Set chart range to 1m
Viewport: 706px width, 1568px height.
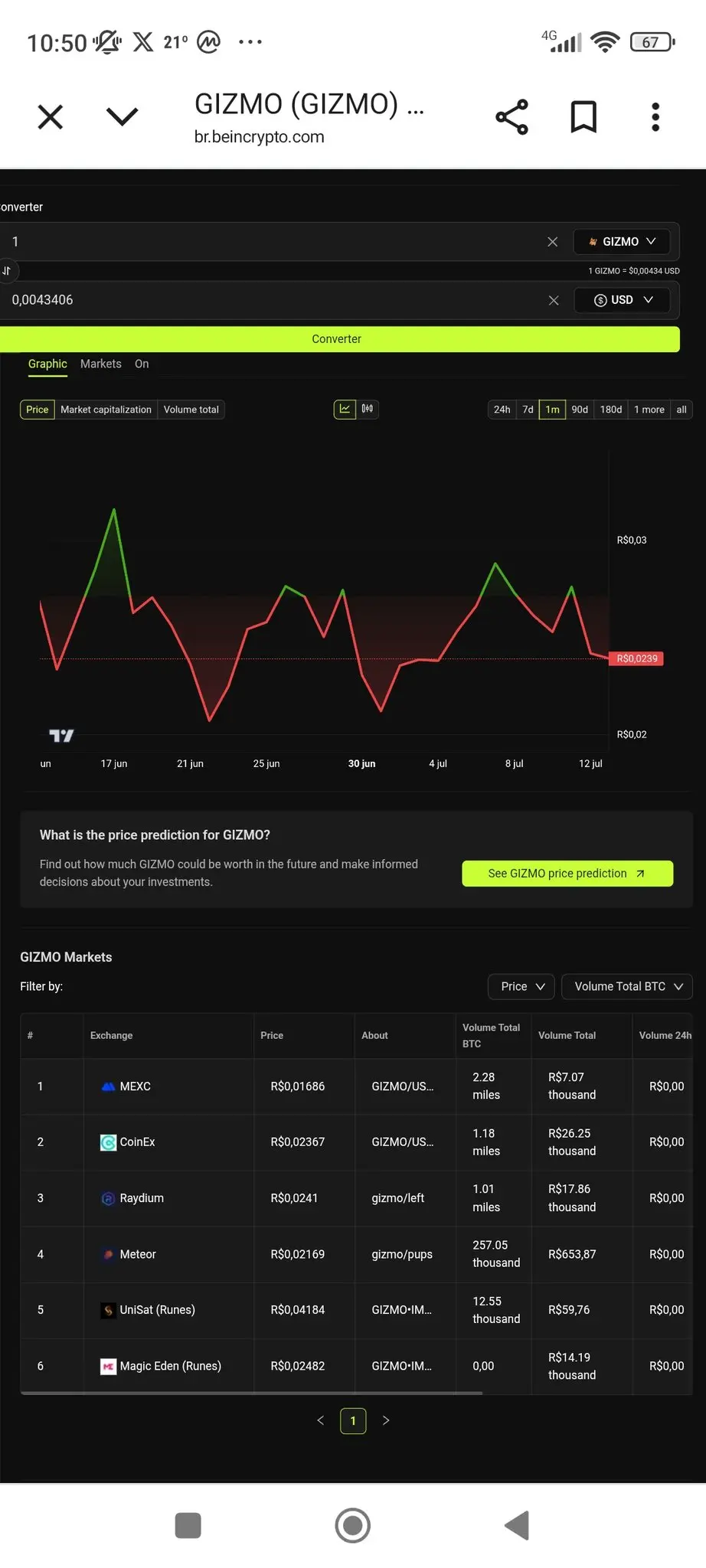pyautogui.click(x=552, y=410)
